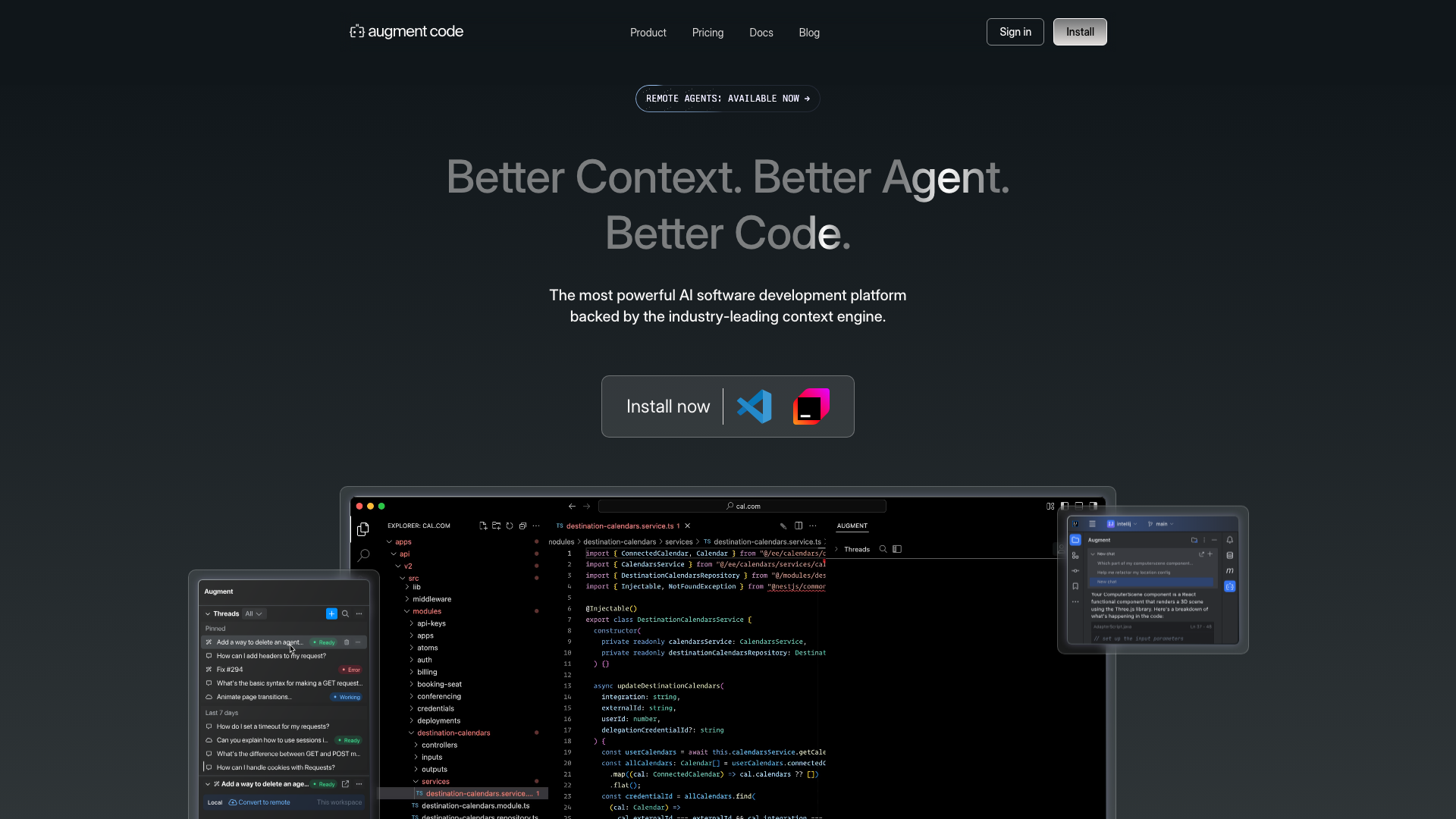1456x819 pixels.
Task: Collapse the destination-calendars folder
Action: click(x=449, y=733)
